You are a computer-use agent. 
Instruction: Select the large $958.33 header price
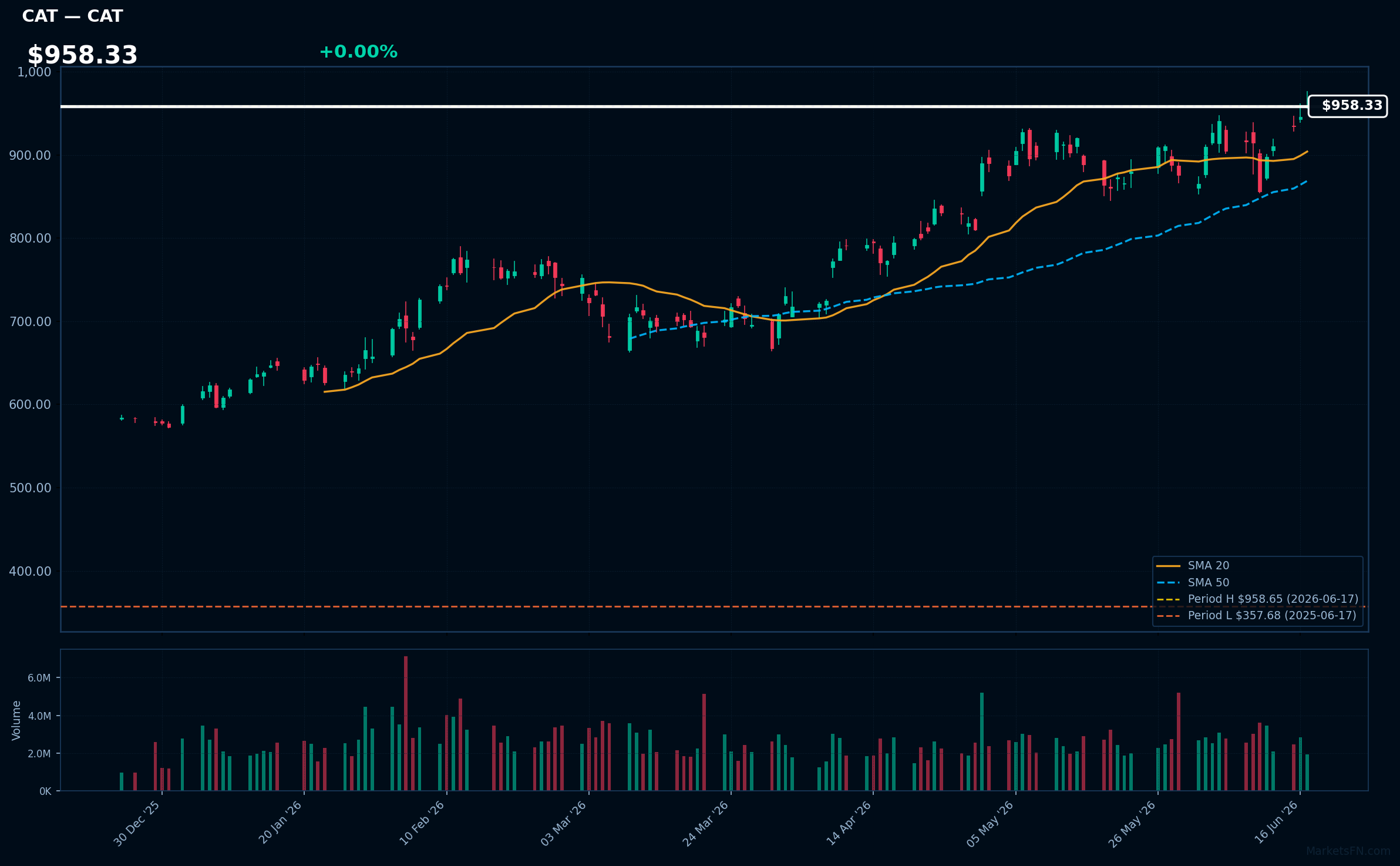coord(83,55)
